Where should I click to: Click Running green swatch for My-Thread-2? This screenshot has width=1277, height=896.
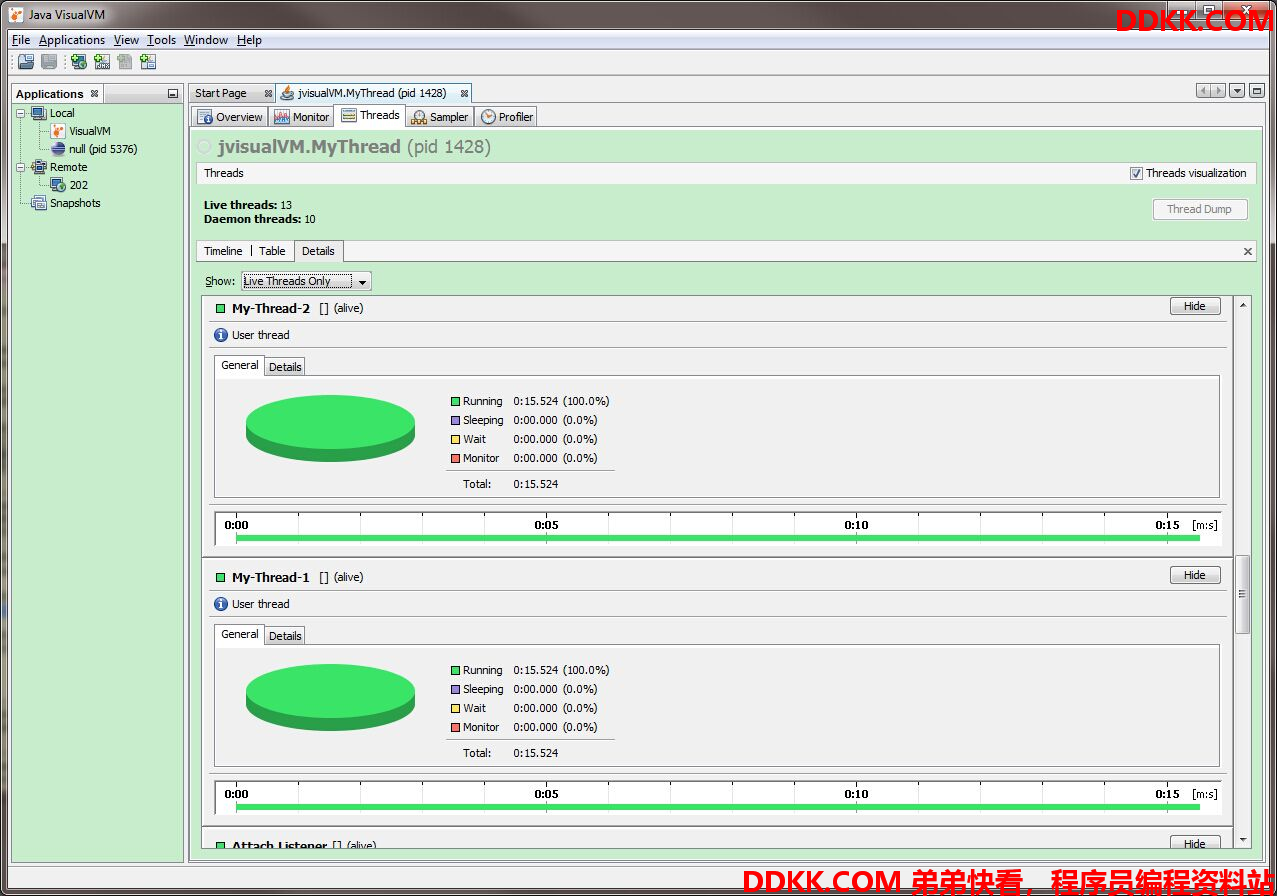tap(455, 401)
